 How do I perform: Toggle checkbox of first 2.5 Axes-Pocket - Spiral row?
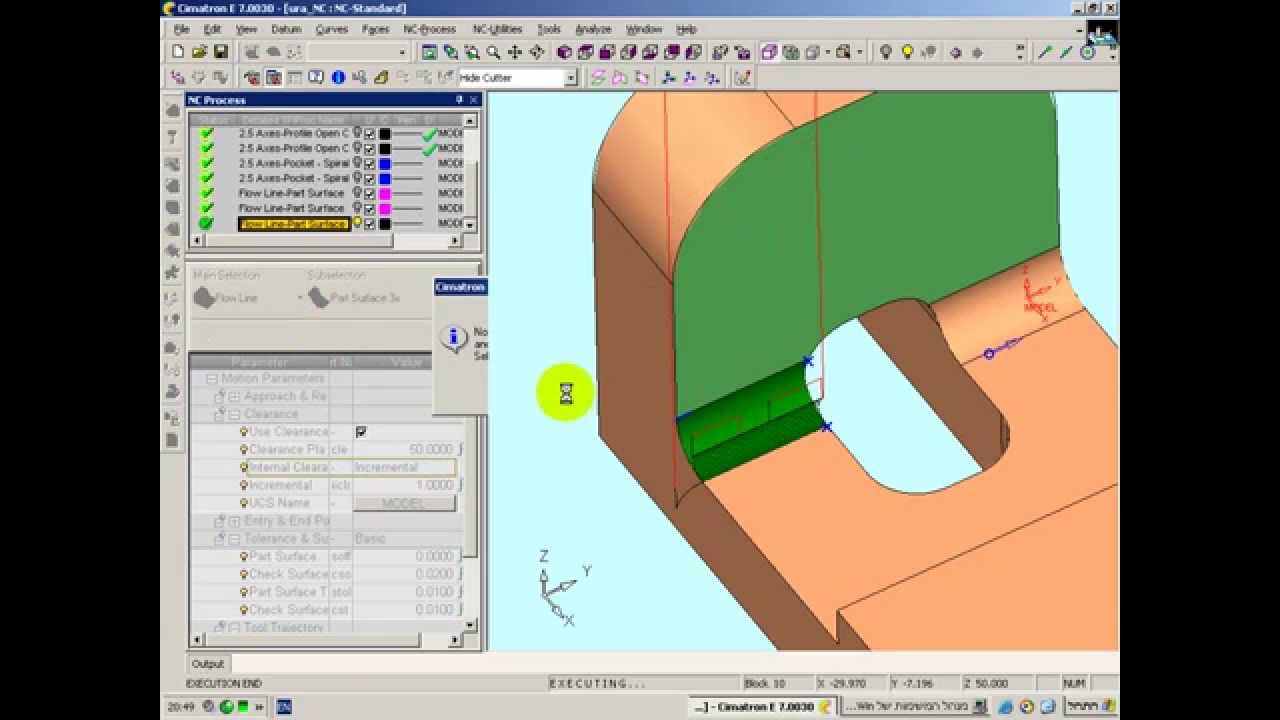370,163
